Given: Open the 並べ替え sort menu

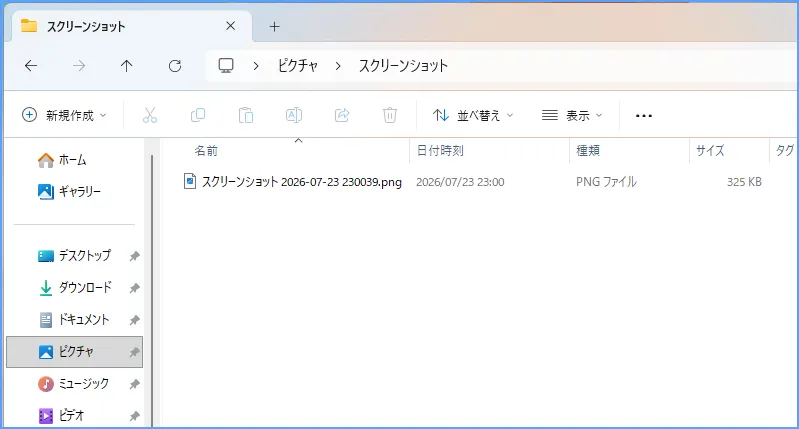Looking at the screenshot, I should pos(473,115).
